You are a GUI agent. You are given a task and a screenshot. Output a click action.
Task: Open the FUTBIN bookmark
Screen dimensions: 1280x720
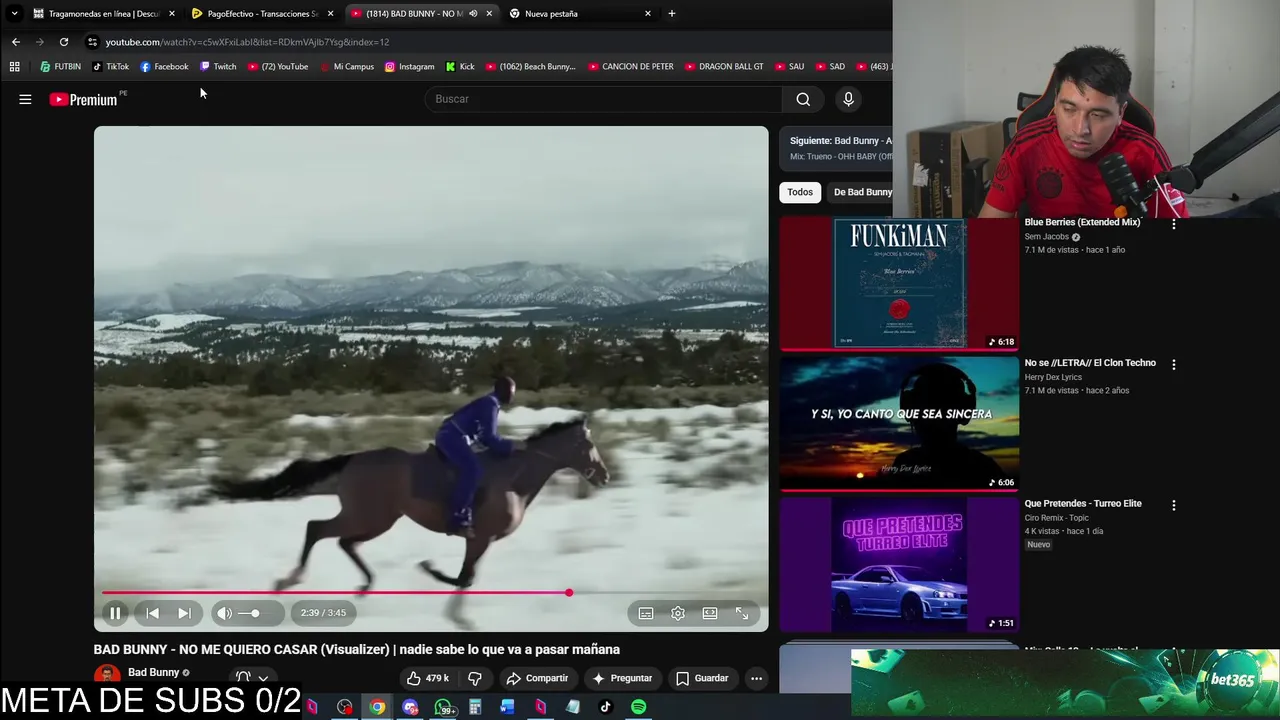tap(60, 67)
